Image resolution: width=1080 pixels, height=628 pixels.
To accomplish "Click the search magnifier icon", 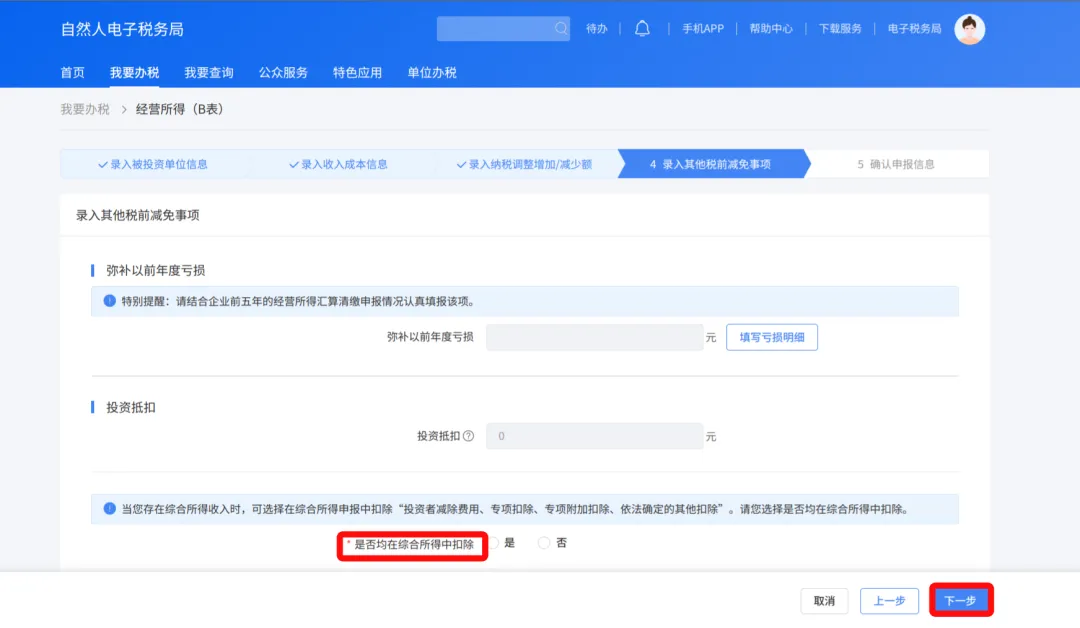I will (x=560, y=28).
